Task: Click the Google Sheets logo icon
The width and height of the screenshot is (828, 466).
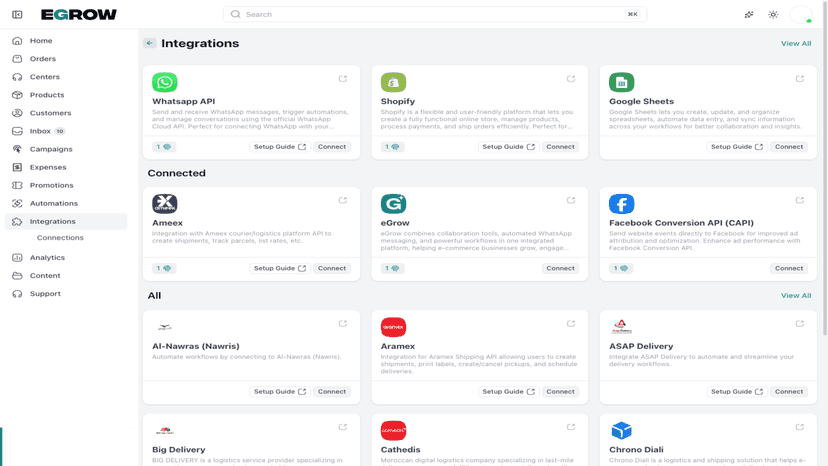Action: 622,82
